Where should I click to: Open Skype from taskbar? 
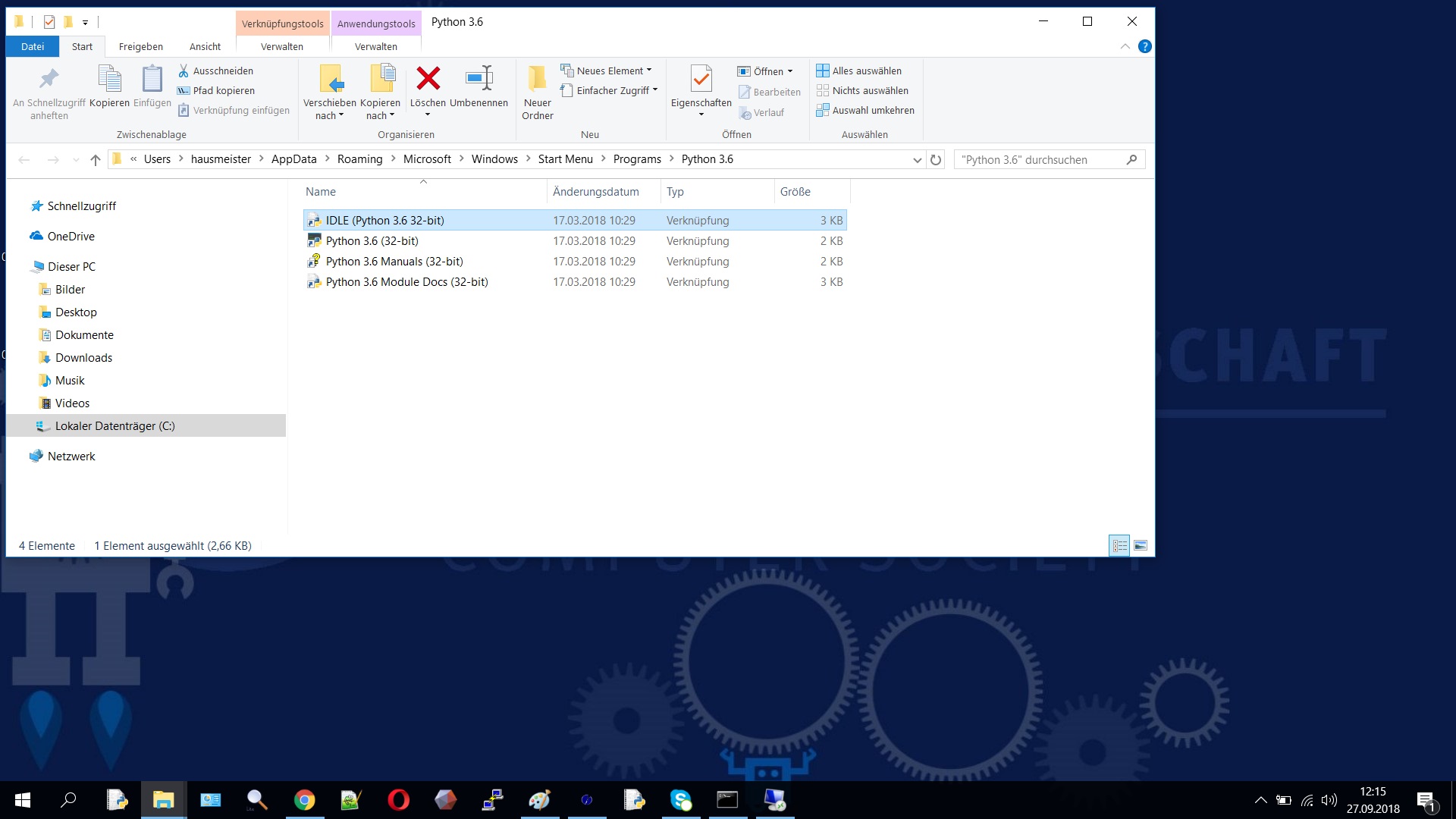point(680,800)
